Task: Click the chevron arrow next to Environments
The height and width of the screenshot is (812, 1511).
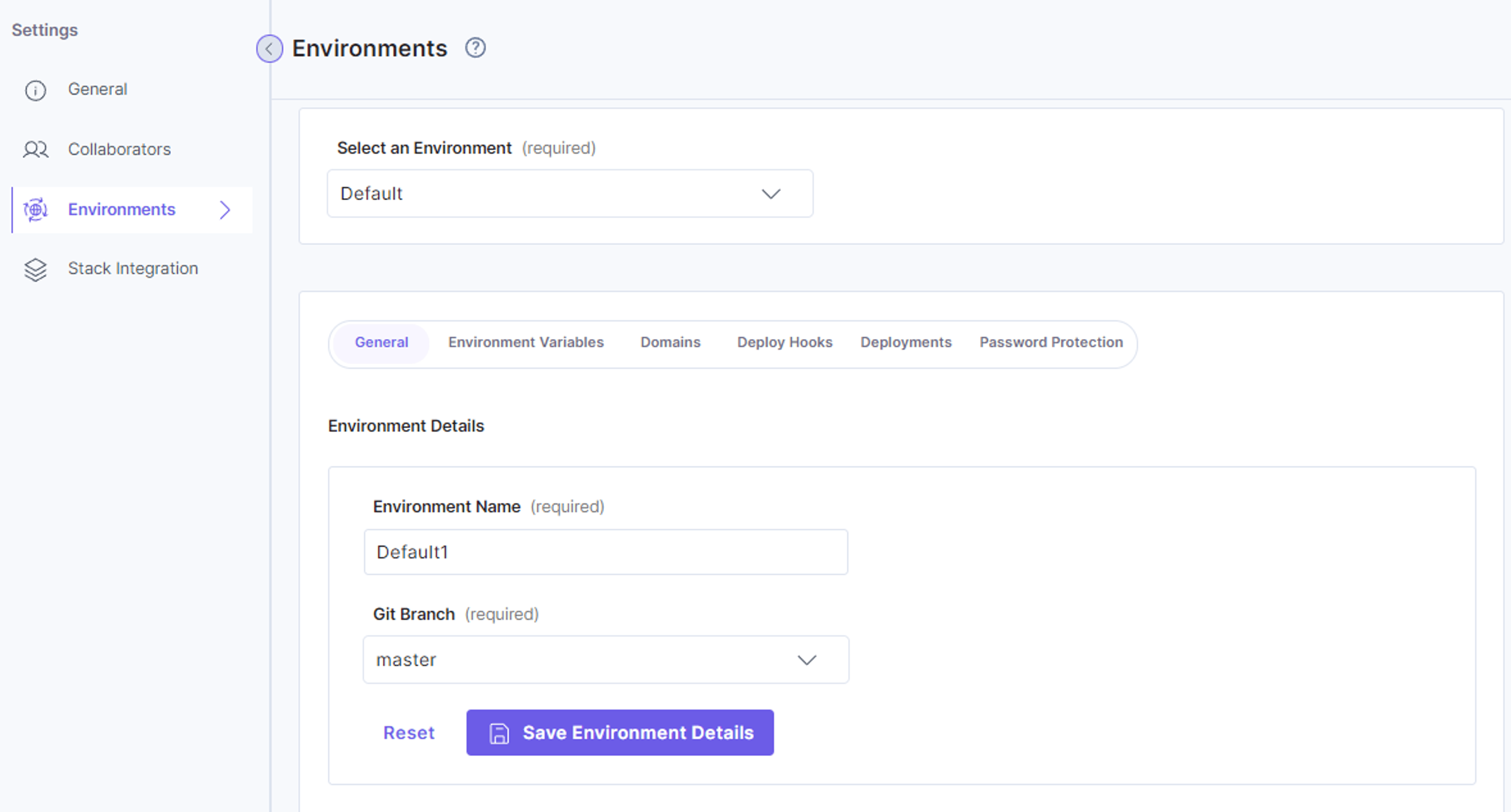Action: coord(225,210)
